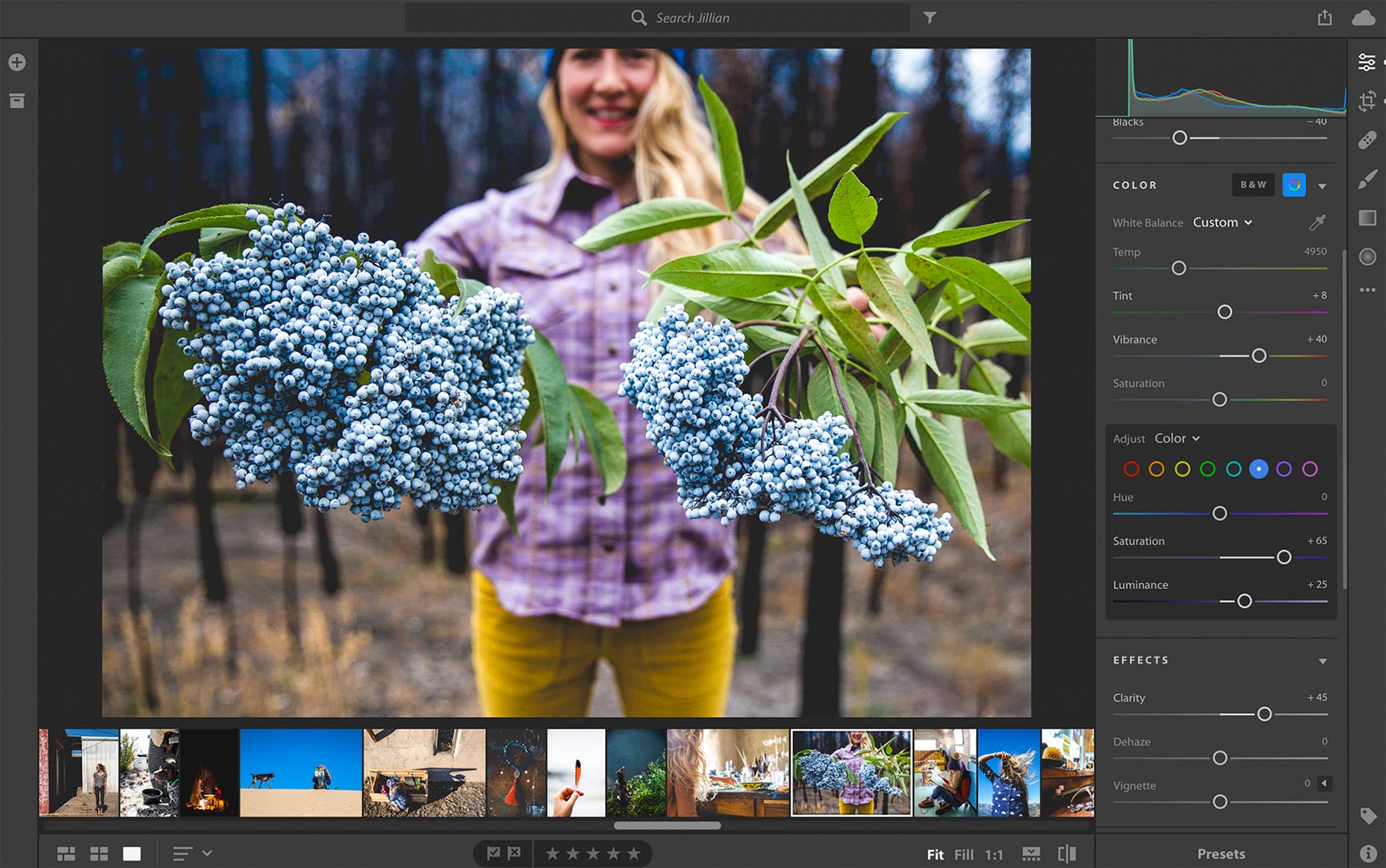Select the purple color channel
This screenshot has height=868, width=1386.
pyautogui.click(x=1284, y=469)
